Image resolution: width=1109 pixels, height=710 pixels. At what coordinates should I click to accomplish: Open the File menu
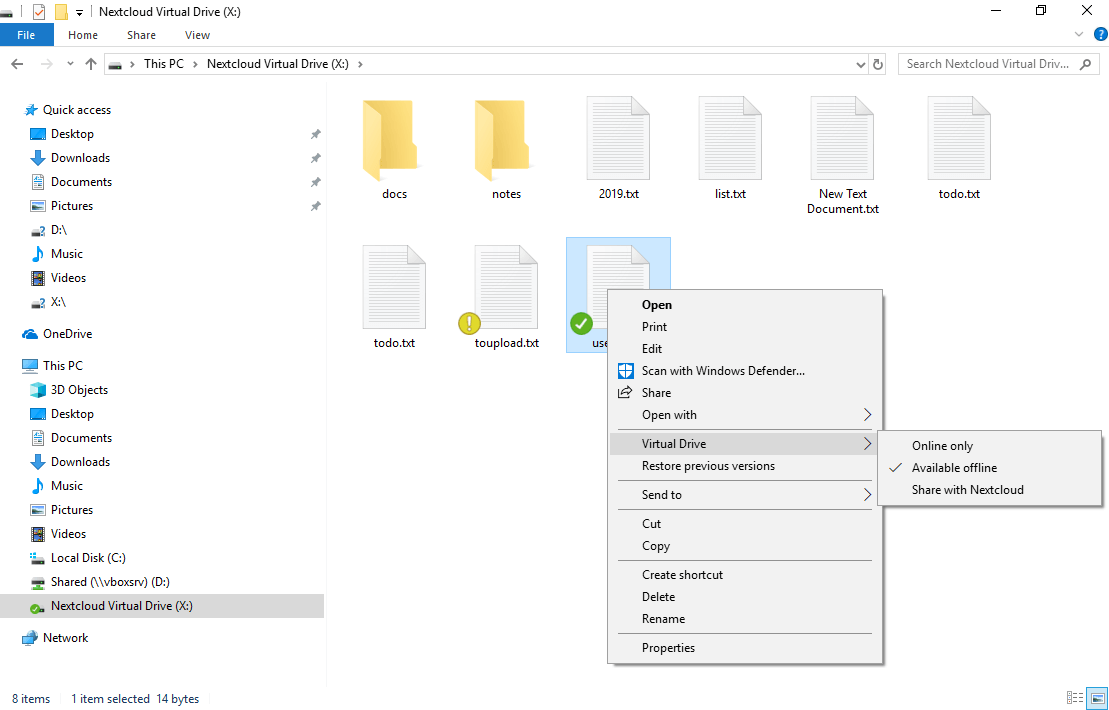(x=26, y=34)
